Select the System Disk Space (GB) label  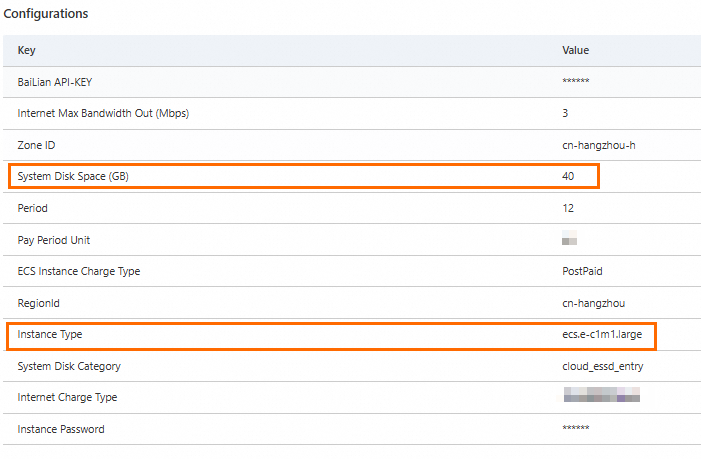88,177
